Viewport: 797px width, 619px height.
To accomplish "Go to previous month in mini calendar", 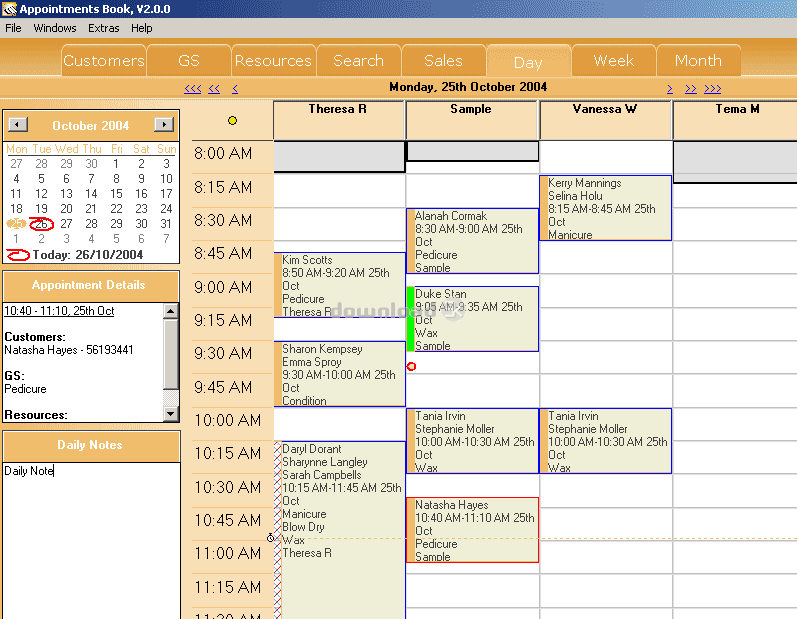I will click(x=17, y=125).
